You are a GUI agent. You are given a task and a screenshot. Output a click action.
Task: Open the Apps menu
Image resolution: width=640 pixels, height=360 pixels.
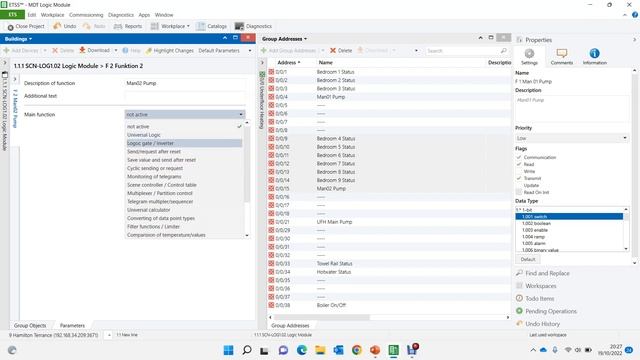pyautogui.click(x=144, y=15)
